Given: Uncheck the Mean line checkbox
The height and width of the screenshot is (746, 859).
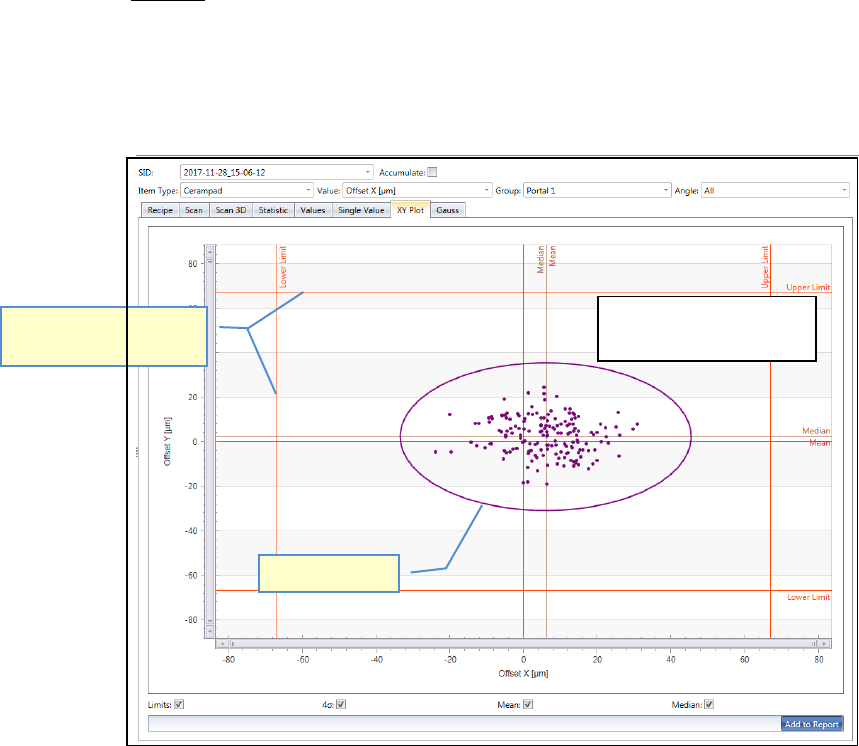Looking at the screenshot, I should (x=529, y=704).
